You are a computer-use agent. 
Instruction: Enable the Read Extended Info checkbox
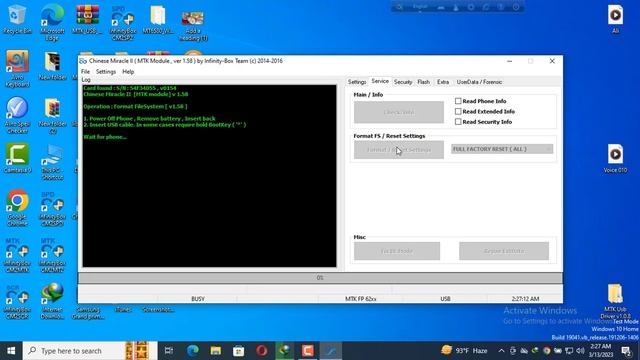pyautogui.click(x=458, y=111)
